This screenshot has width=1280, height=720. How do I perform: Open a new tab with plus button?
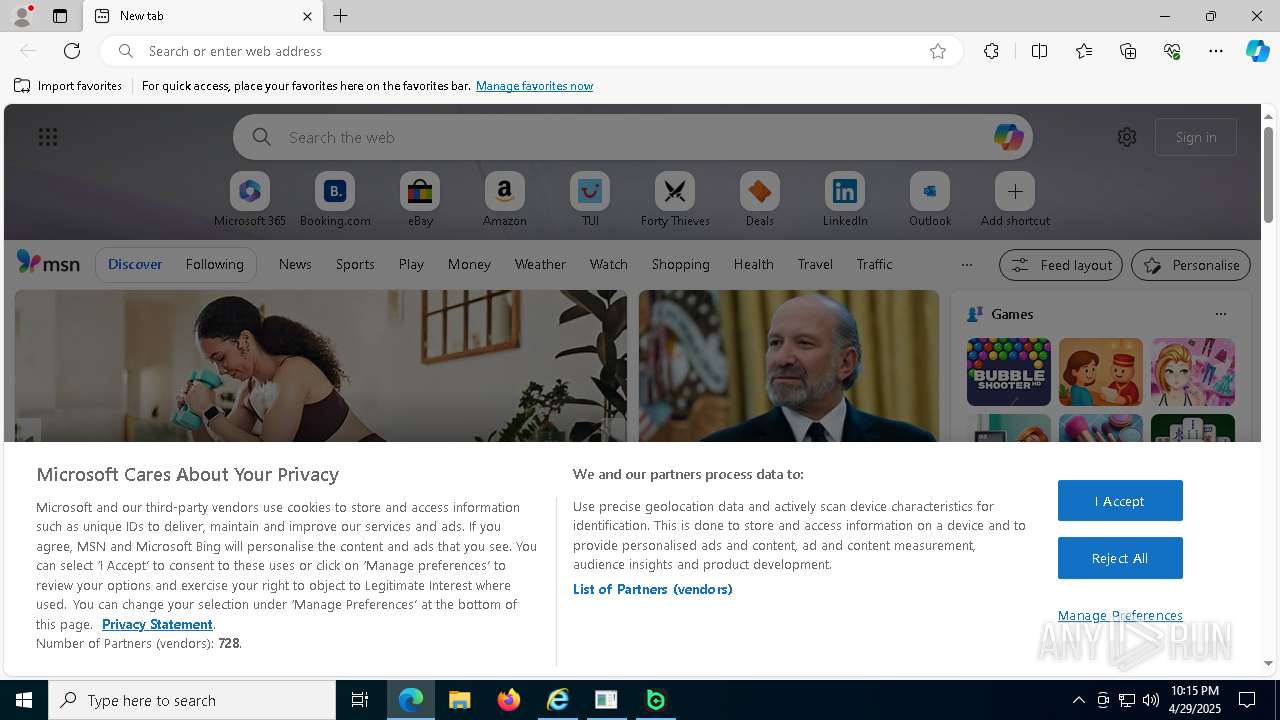pos(340,16)
